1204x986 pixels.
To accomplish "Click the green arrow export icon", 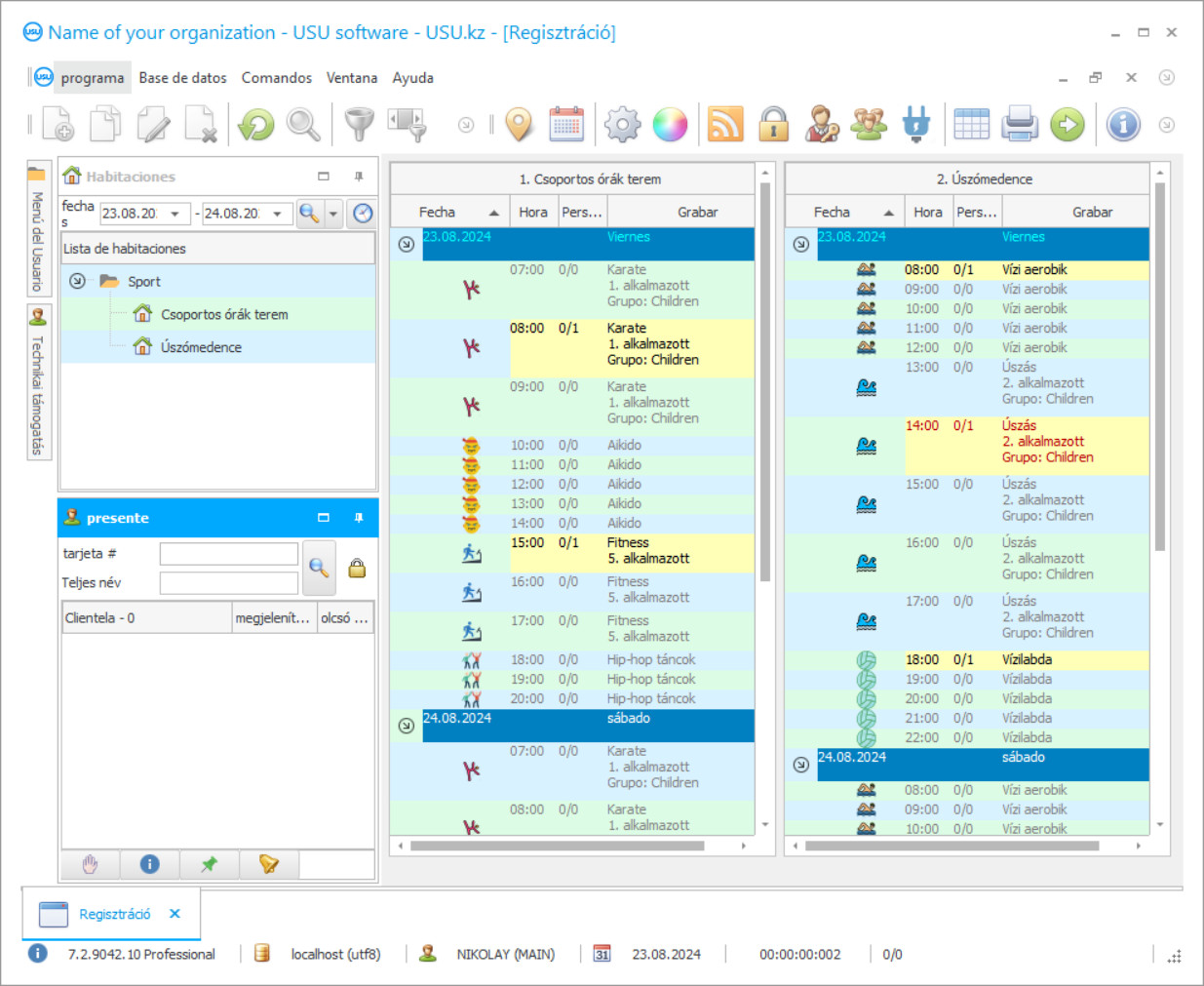I will click(x=1068, y=125).
